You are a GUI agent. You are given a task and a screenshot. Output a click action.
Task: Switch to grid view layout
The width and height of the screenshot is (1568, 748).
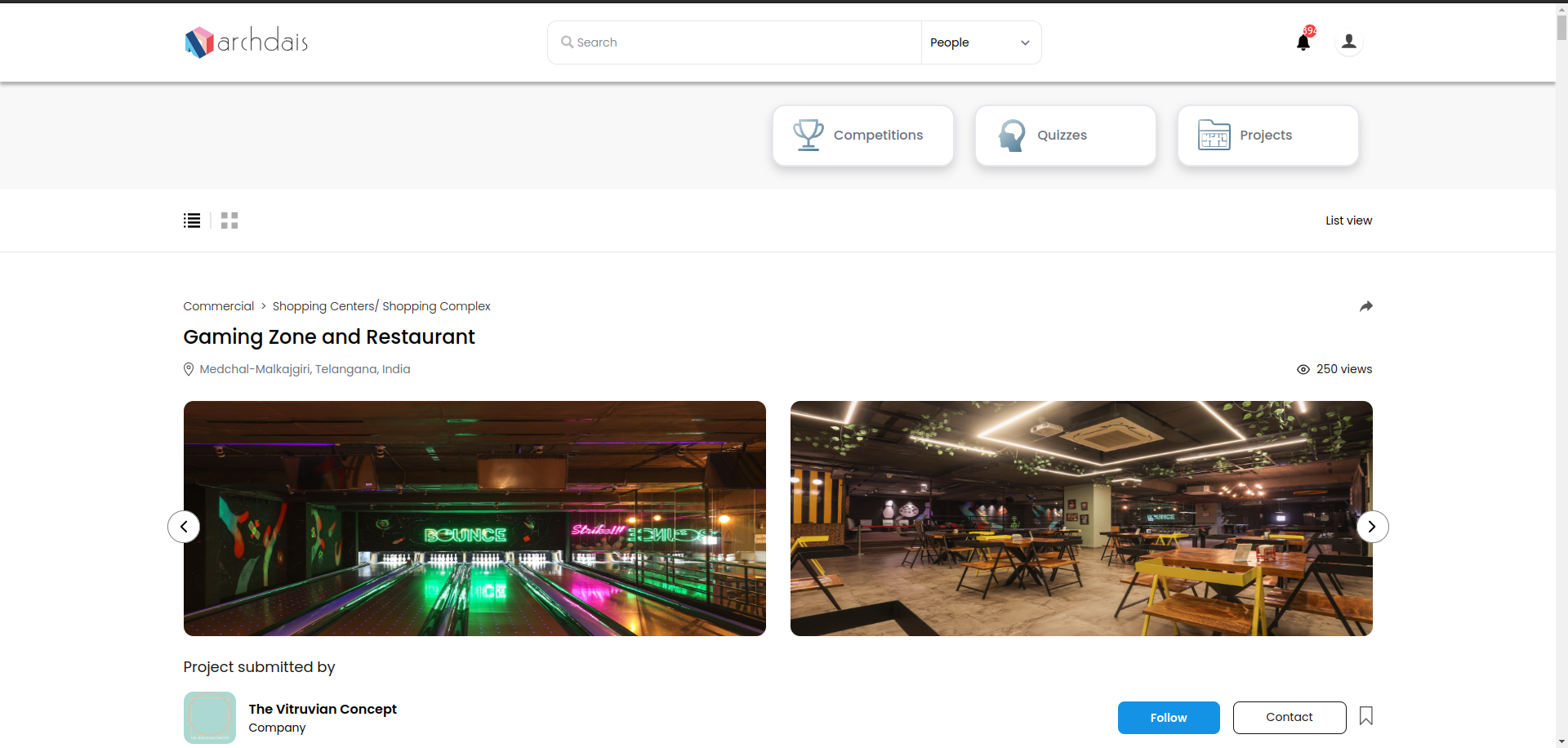(229, 220)
